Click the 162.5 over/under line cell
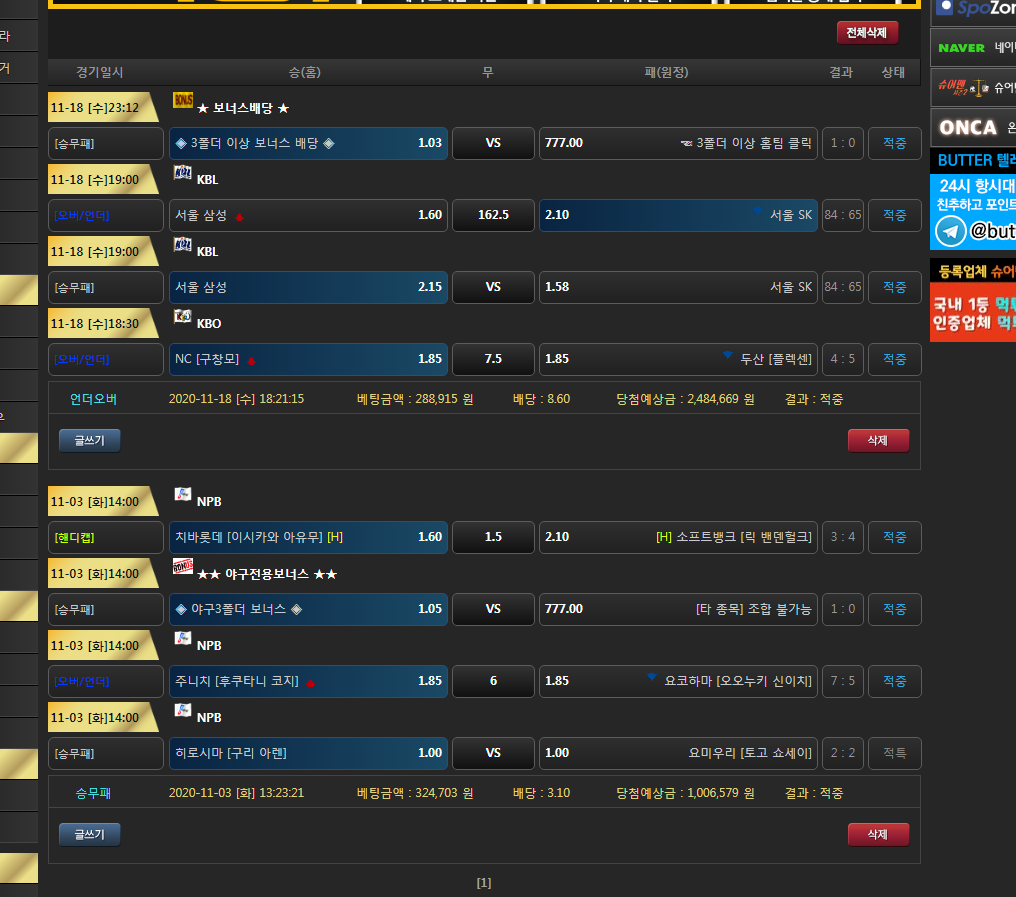Screen dimensions: 1016x897 pyautogui.click(x=493, y=215)
